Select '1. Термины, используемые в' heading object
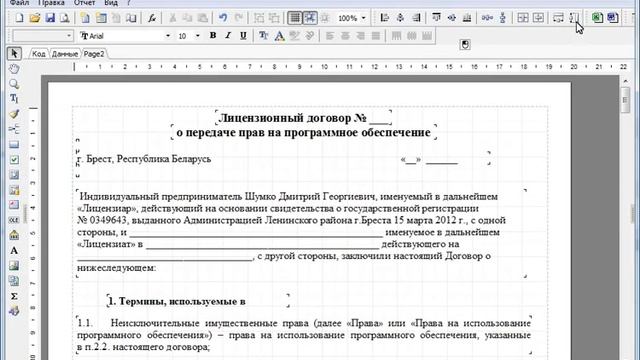Screen dimensions: 640x360 (x=198, y=301)
